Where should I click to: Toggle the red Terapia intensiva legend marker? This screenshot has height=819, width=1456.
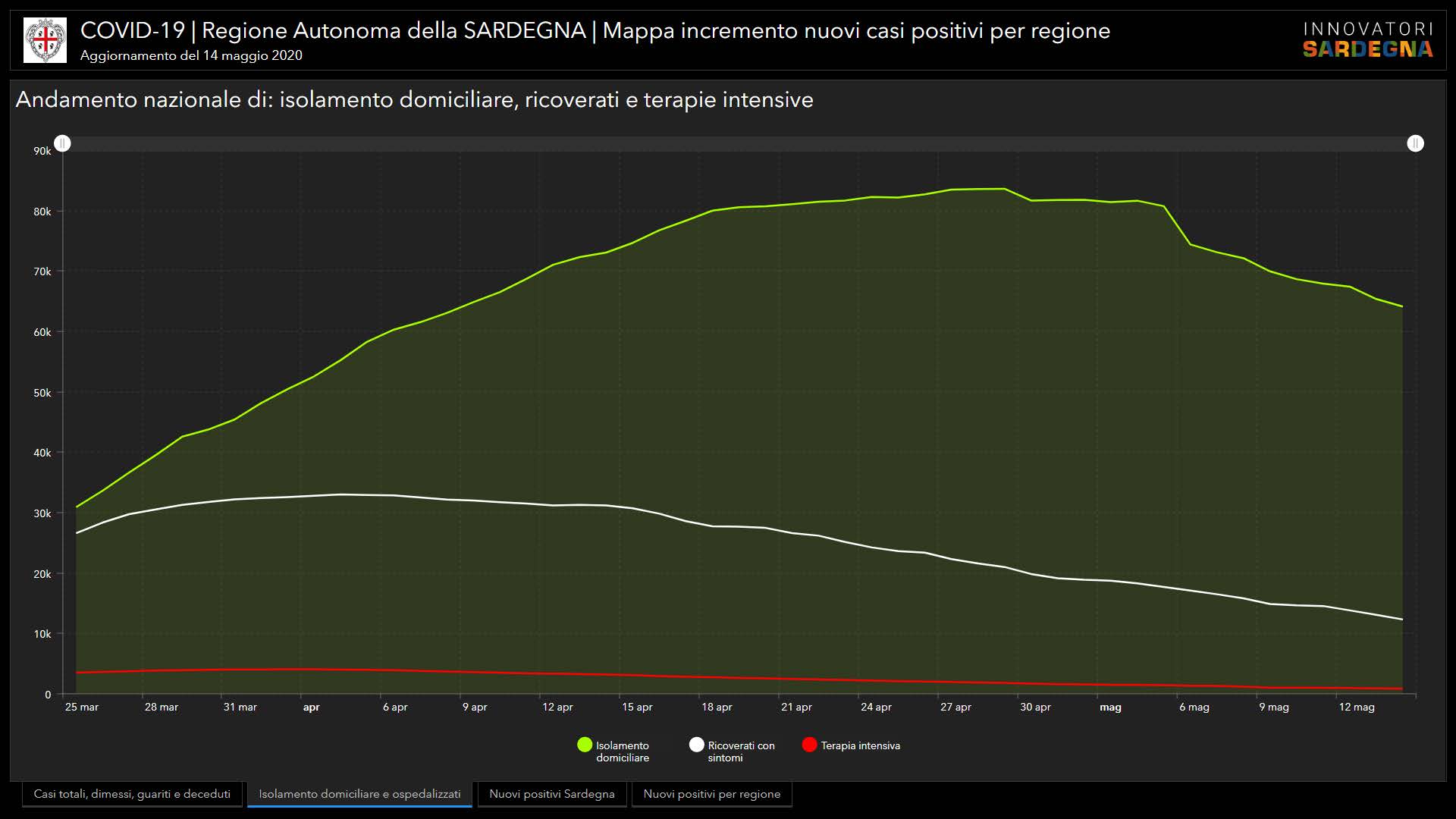(809, 745)
